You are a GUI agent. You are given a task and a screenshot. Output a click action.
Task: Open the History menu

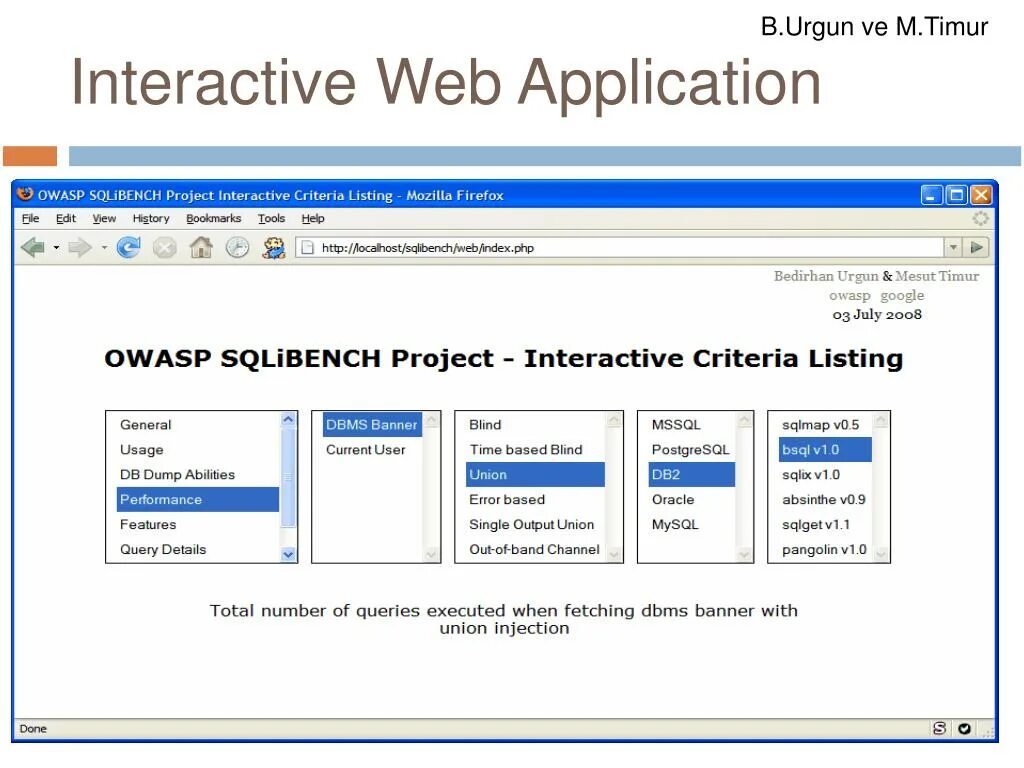click(151, 219)
